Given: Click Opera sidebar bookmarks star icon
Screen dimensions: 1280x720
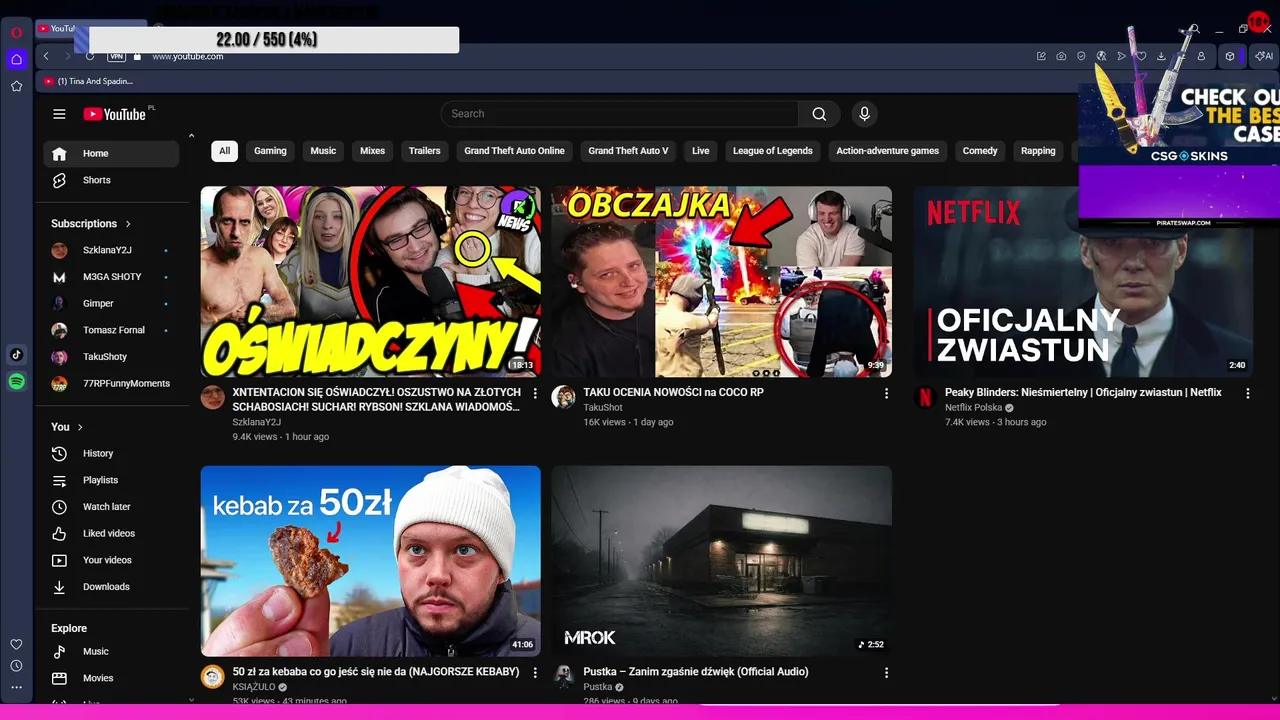Looking at the screenshot, I should point(16,86).
